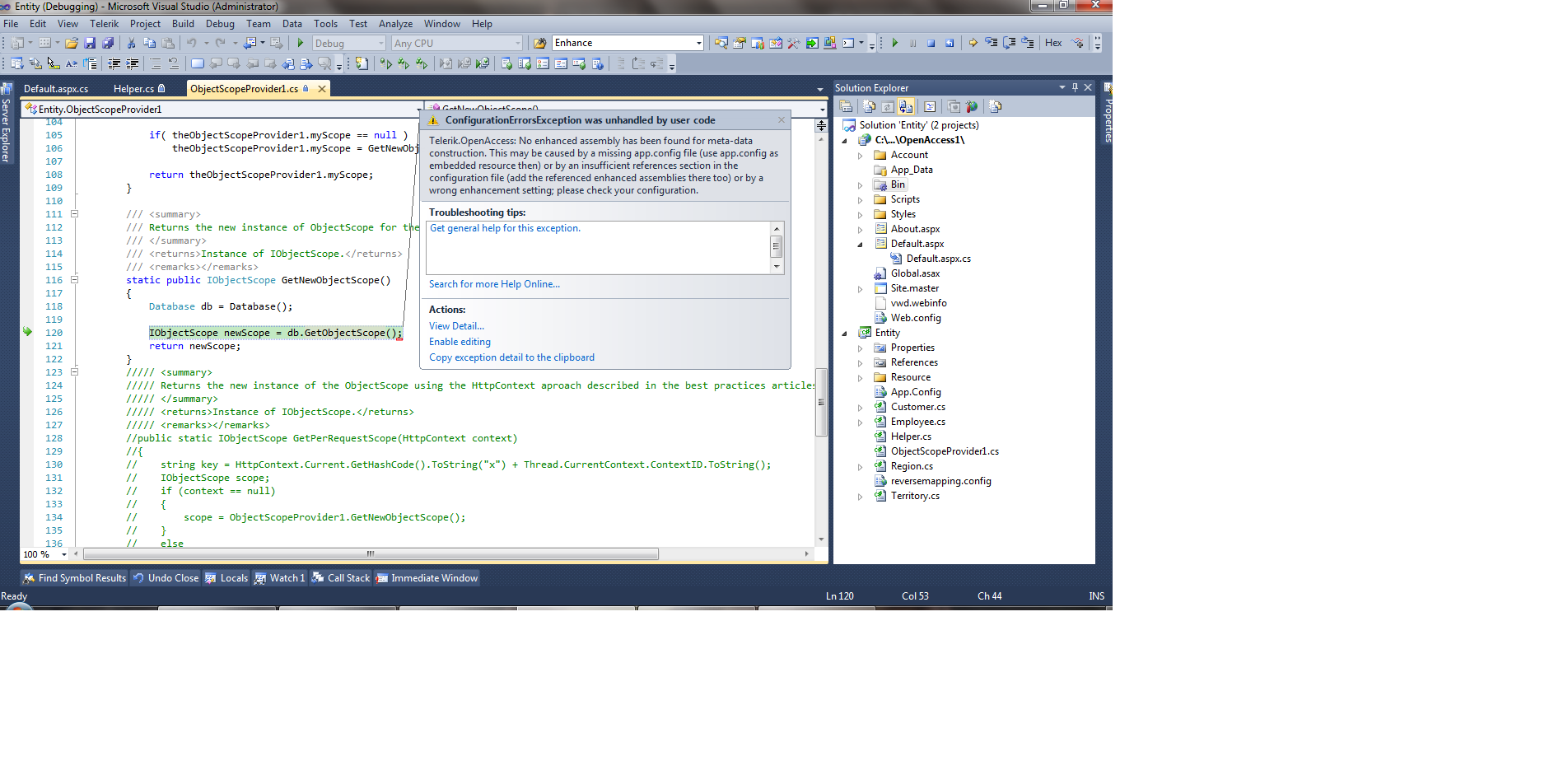Open the Build menu
1568x761 pixels.
click(x=183, y=24)
